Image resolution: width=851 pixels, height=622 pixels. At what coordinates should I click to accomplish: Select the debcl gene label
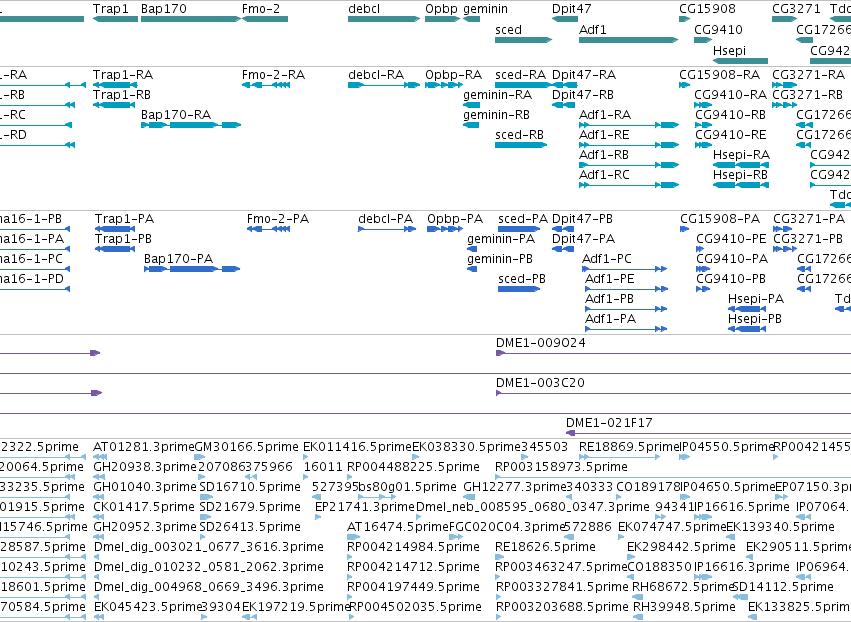[364, 9]
